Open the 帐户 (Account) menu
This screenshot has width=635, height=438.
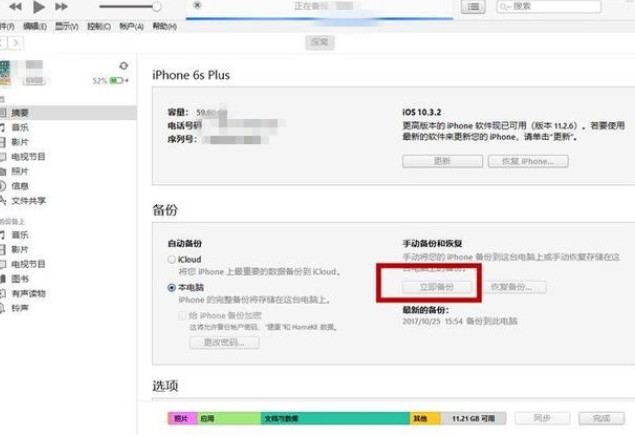131,23
